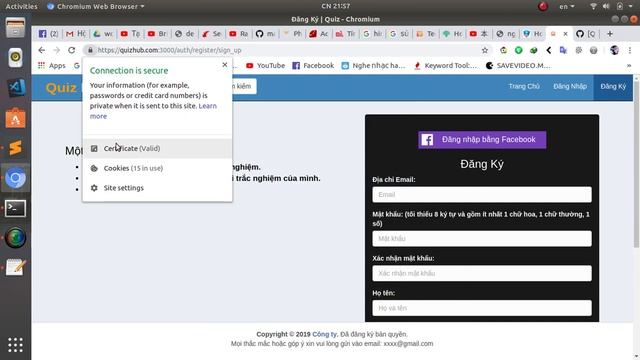Open the clock CN 21:57

coord(336,6)
